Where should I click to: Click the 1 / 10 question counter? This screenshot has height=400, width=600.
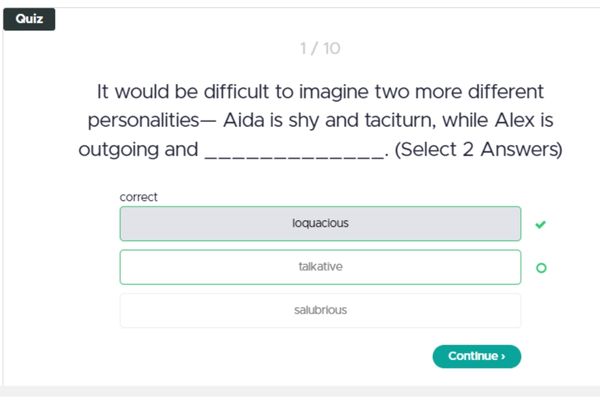(x=320, y=48)
